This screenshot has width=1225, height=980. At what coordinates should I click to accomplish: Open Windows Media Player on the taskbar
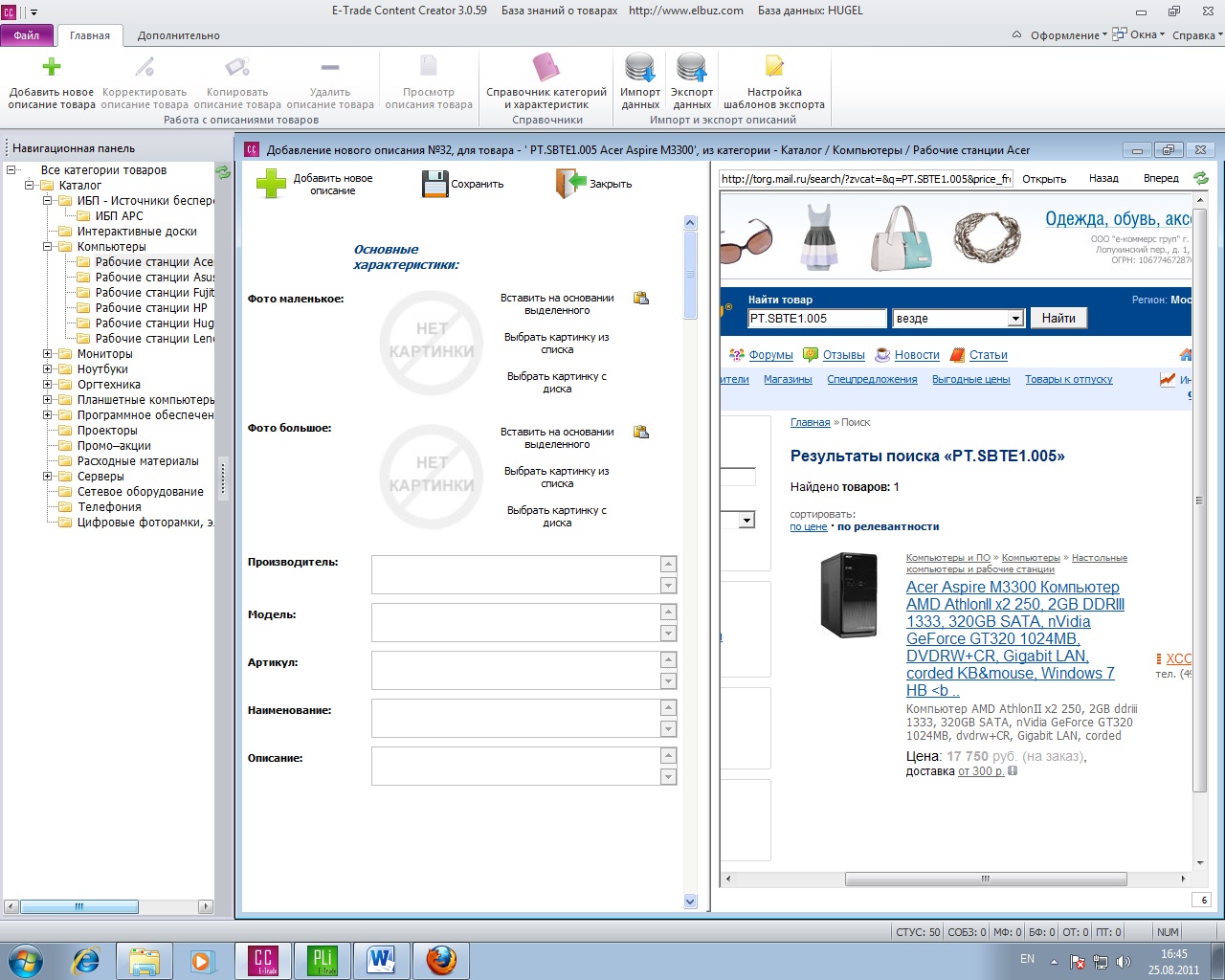(203, 960)
